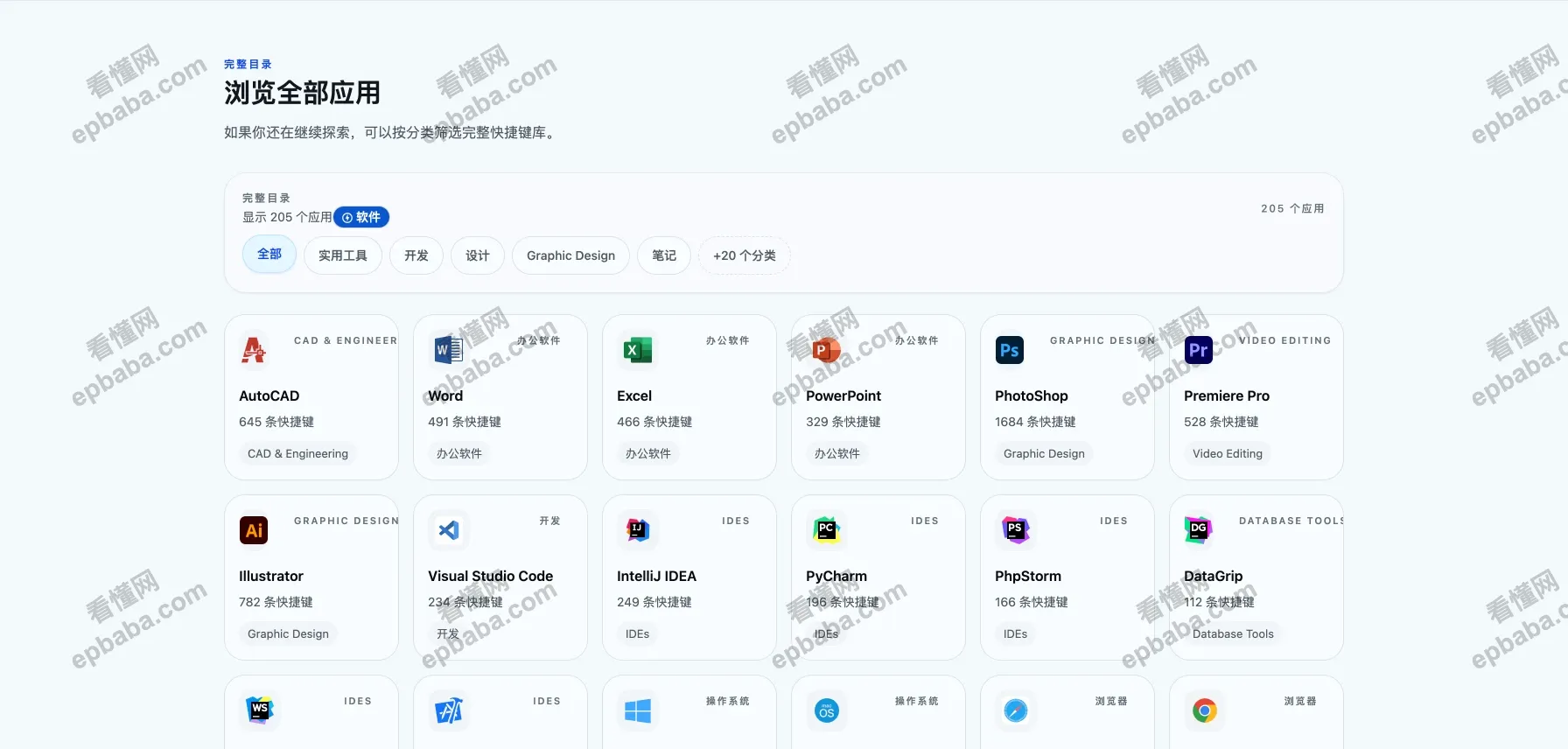
Task: Open the Visual Studio Code title
Action: (491, 576)
